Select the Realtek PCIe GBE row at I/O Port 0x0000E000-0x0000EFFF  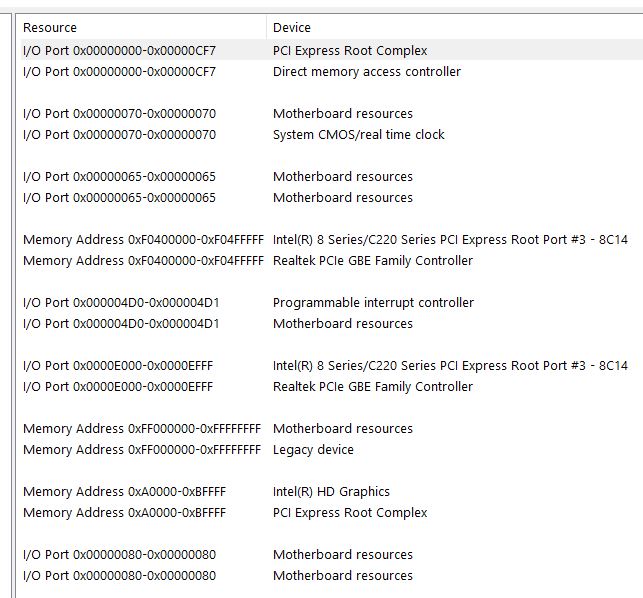pyautogui.click(x=332, y=386)
